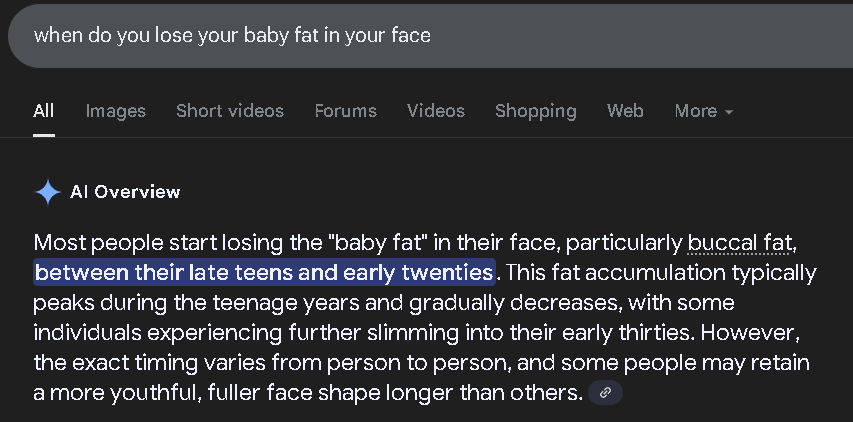
Task: Expand the More dropdown menu
Action: 704,111
